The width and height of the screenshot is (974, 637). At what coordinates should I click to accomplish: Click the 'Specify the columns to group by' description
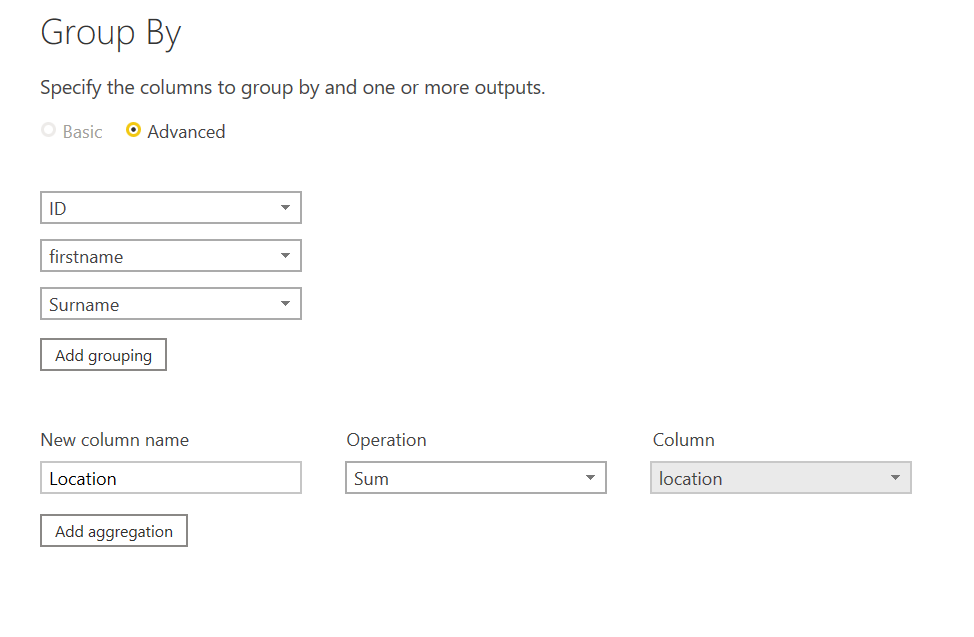point(293,88)
